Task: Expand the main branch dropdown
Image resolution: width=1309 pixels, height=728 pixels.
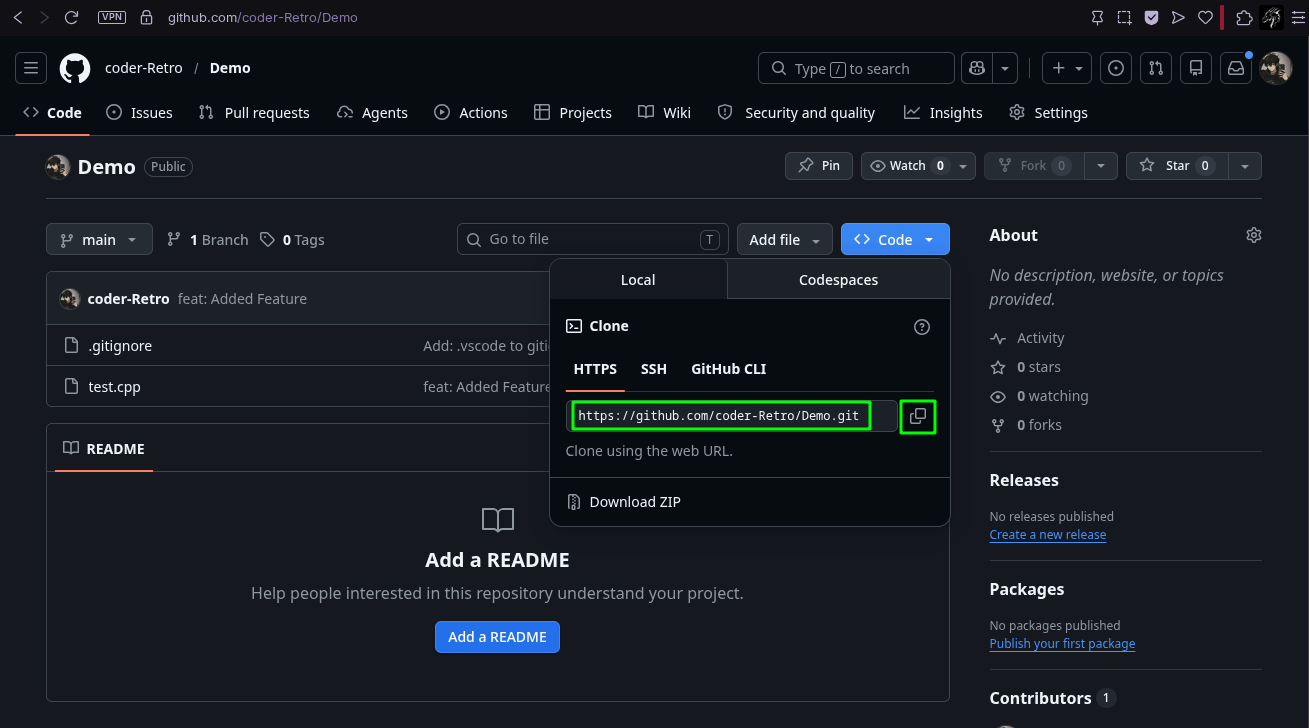Action: tap(99, 240)
